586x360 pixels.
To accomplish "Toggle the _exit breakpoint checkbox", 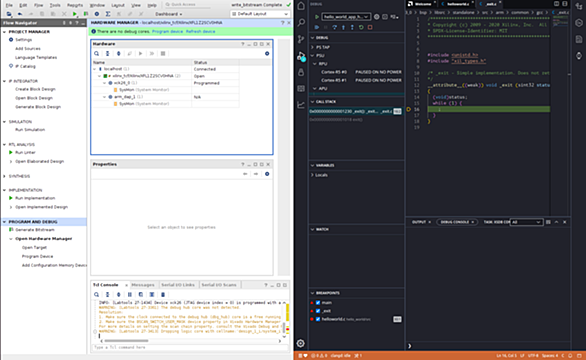I will [318, 311].
